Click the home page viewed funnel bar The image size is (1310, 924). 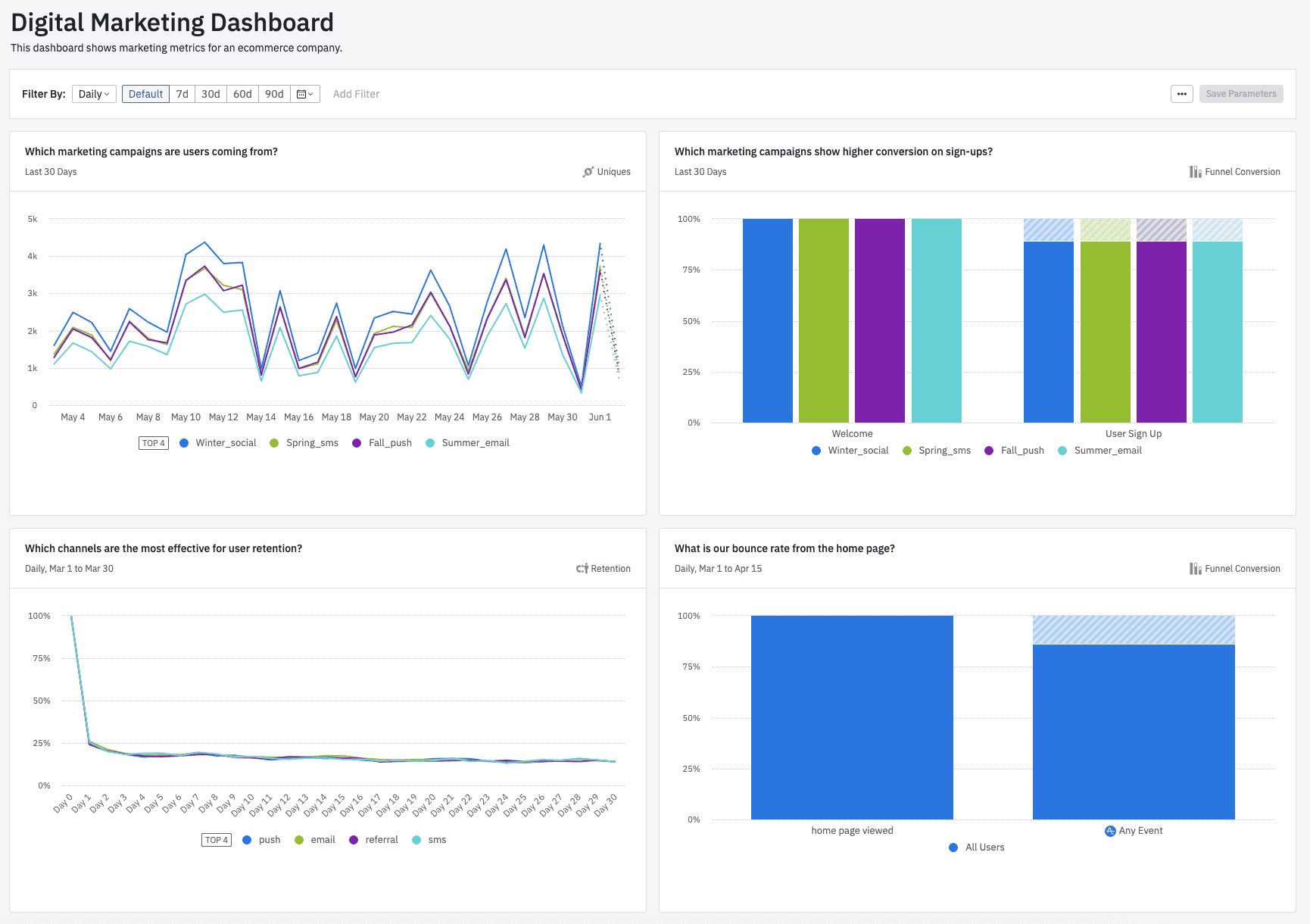pyautogui.click(x=851, y=716)
